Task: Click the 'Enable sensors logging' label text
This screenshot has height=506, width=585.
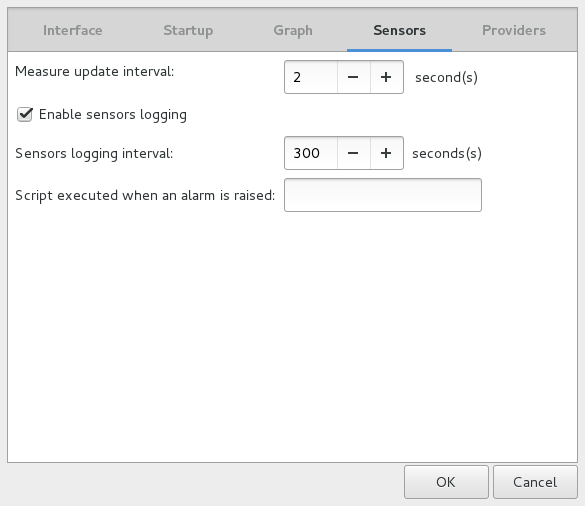Action: [x=113, y=115]
